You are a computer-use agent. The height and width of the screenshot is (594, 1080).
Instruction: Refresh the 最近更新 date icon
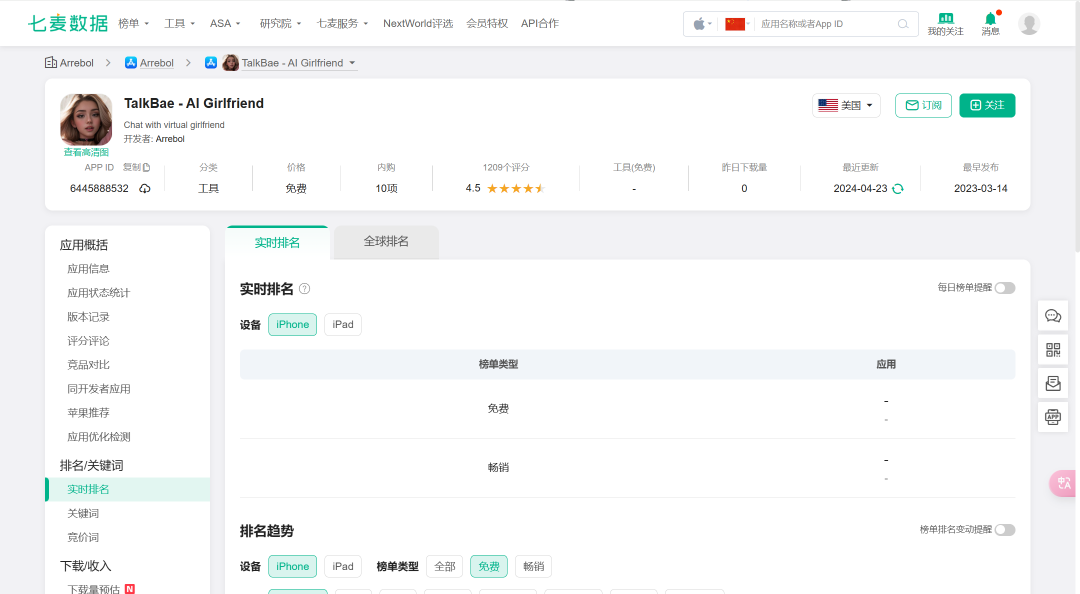click(x=898, y=189)
